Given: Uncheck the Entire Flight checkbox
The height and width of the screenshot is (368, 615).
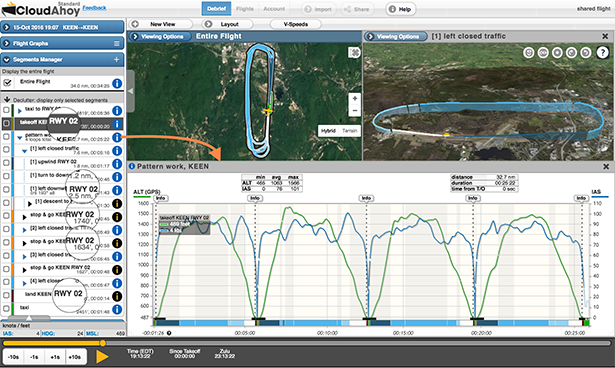Looking at the screenshot, I should [x=7, y=82].
